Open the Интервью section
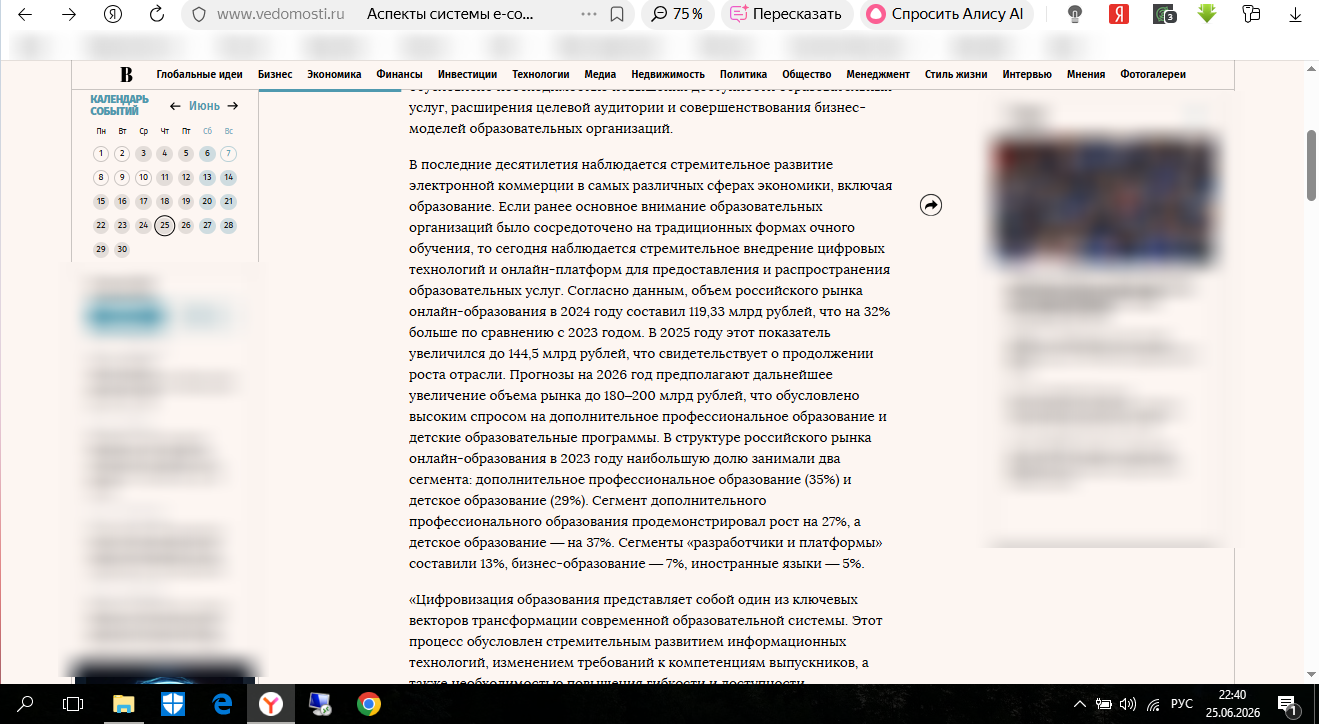The width and height of the screenshot is (1319, 724). tap(1027, 74)
